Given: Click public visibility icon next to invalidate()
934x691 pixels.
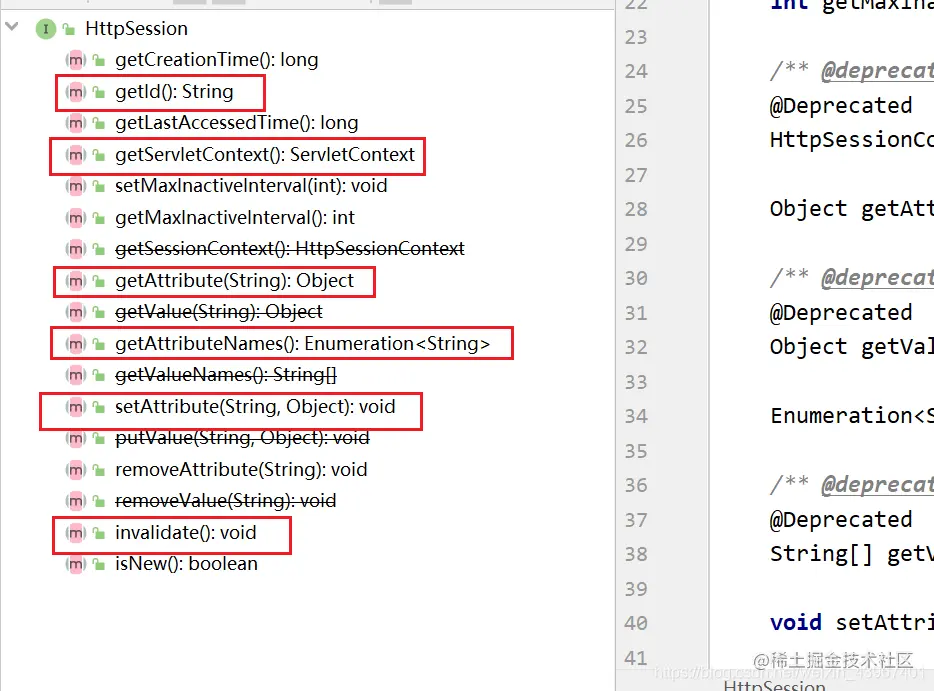Looking at the screenshot, I should 99,533.
